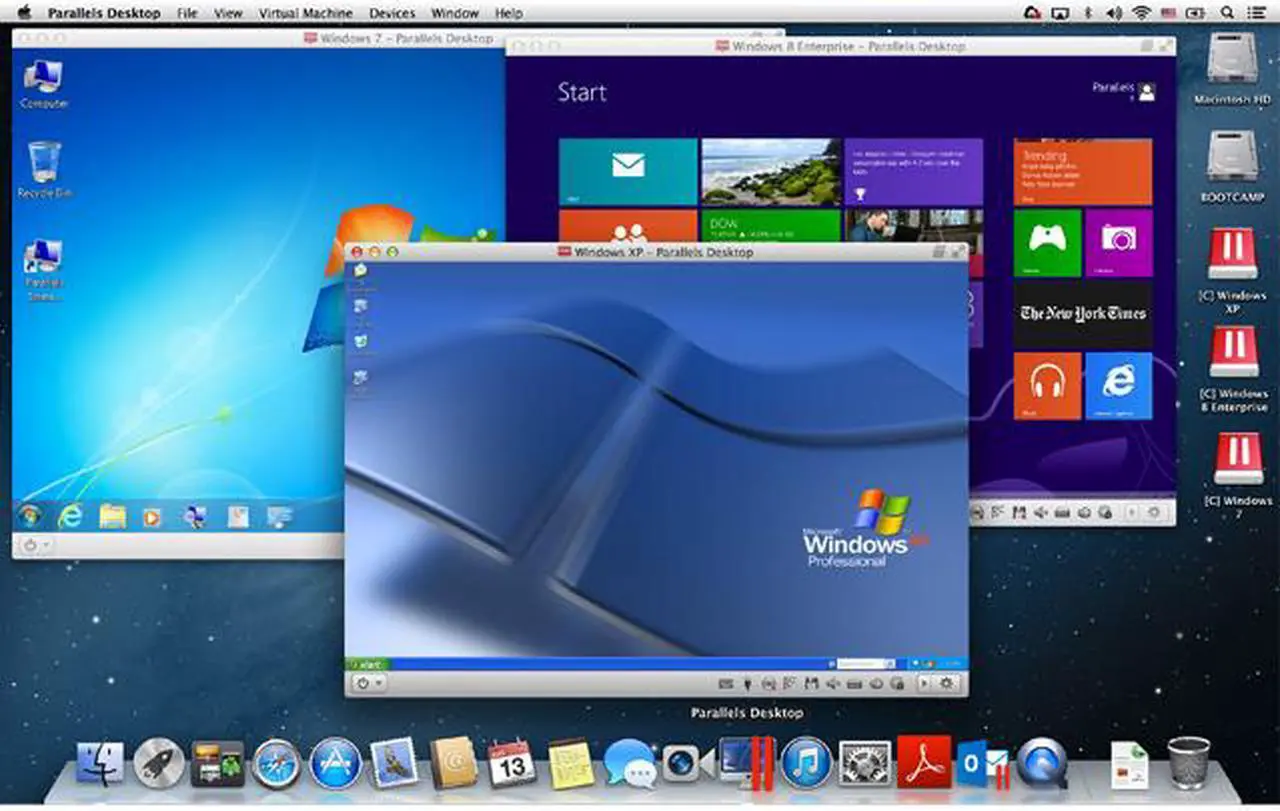Click Windows 7 – Parallels Desktop title bar
This screenshot has width=1280, height=811.
tap(398, 38)
